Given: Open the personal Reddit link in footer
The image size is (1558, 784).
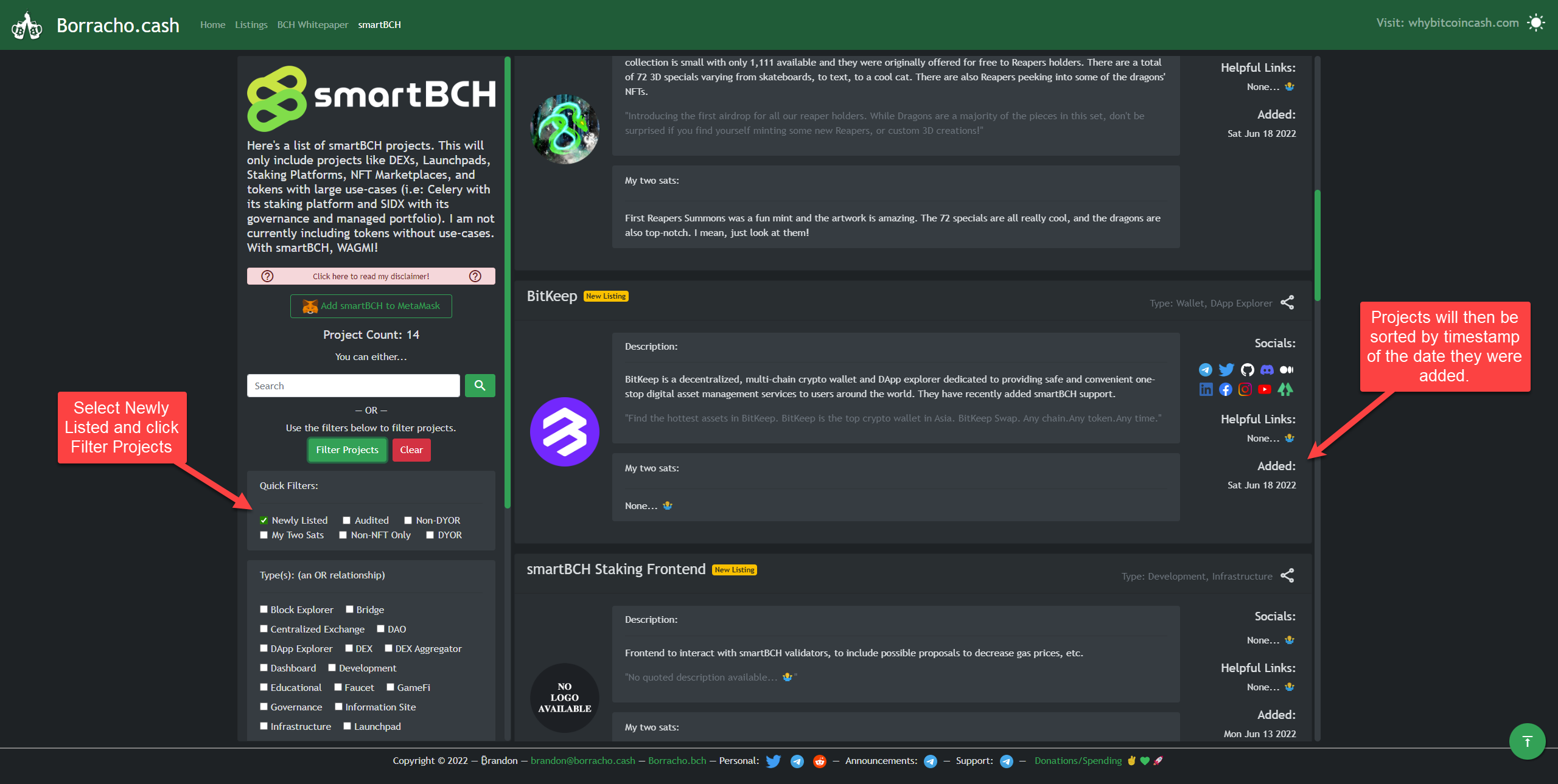Looking at the screenshot, I should [820, 761].
